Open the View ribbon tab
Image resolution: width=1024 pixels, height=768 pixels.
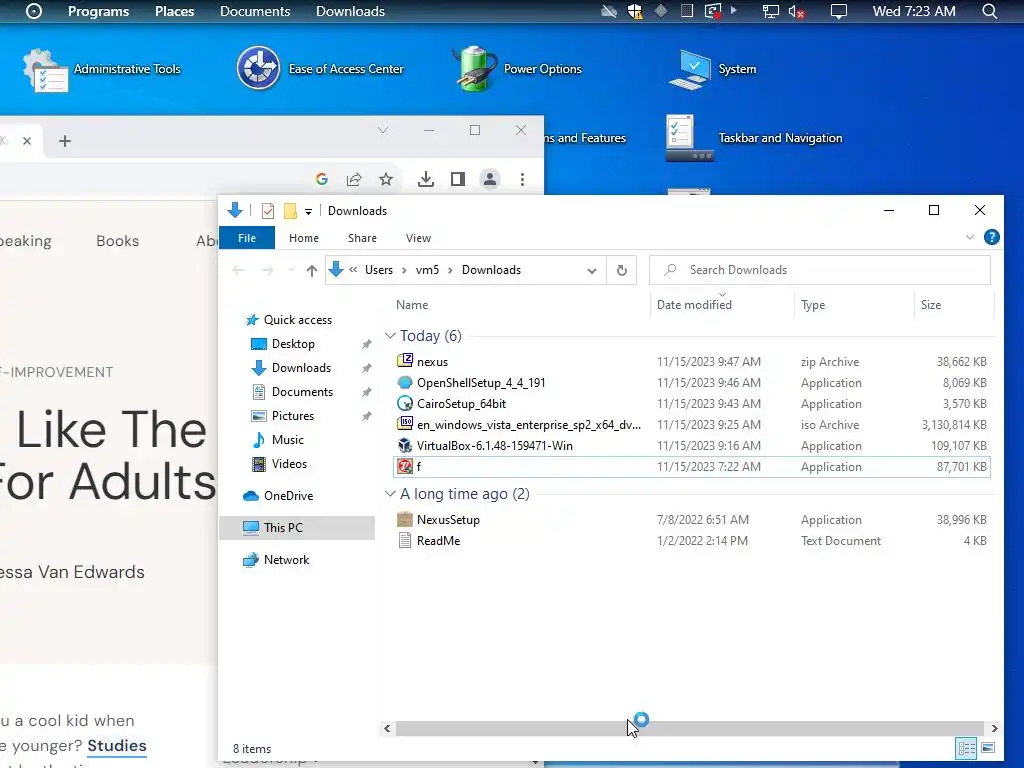coord(418,238)
